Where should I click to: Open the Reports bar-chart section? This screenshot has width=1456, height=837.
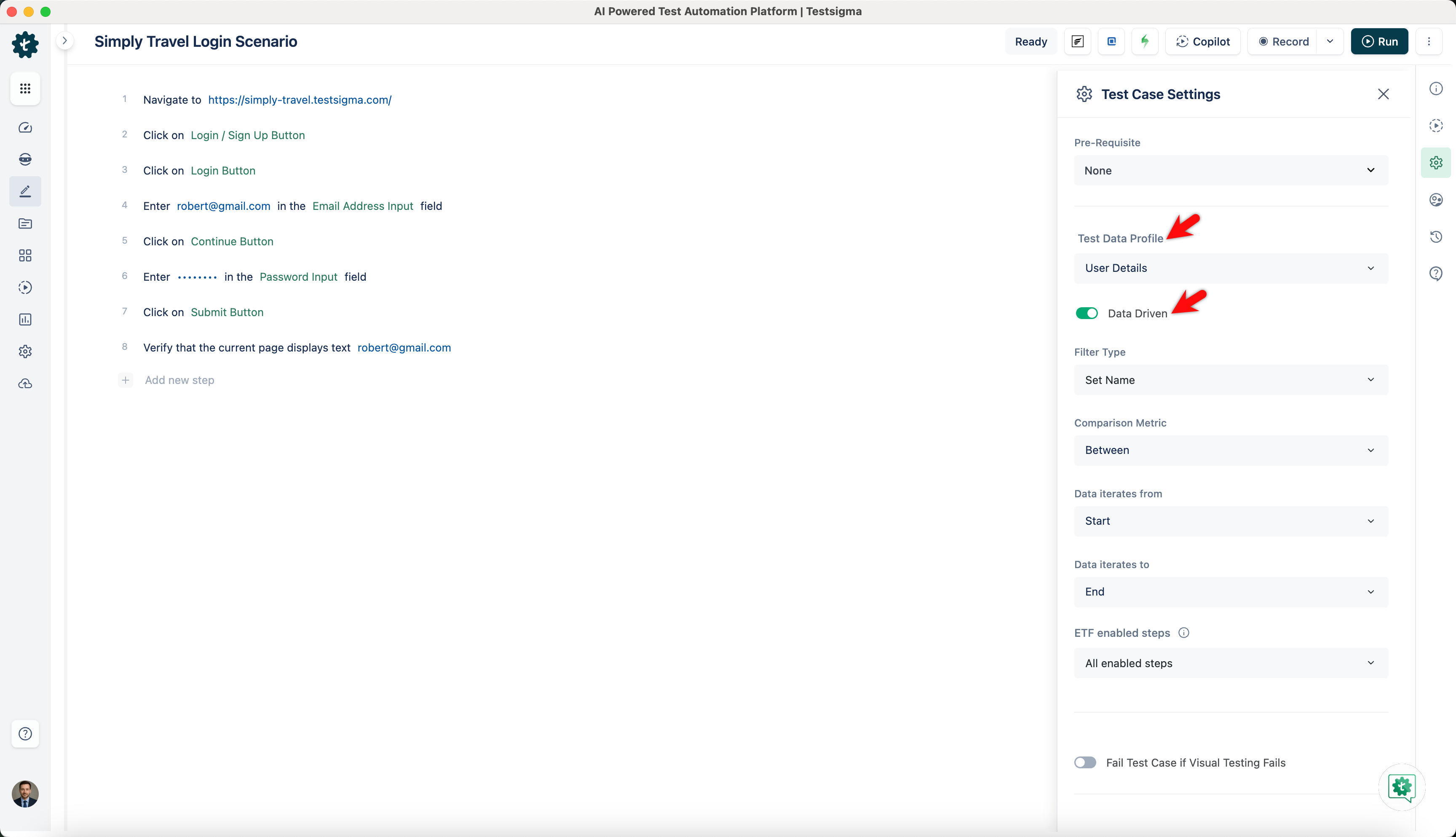click(x=25, y=319)
